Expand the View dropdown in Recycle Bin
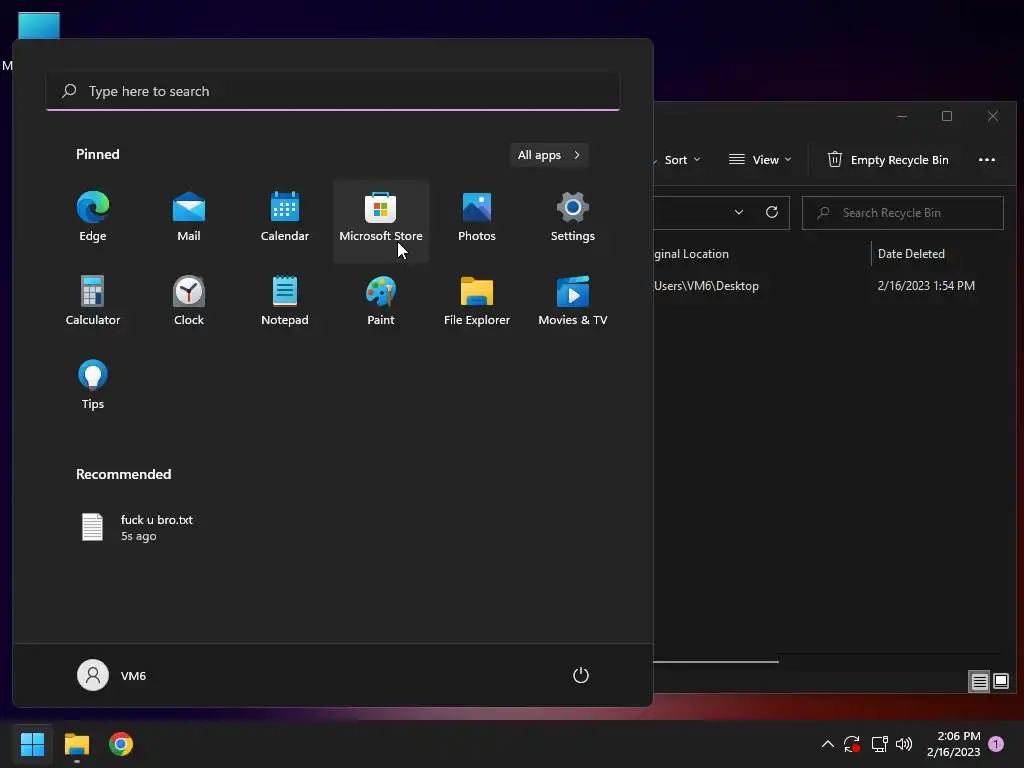Screen dimensions: 1024x768 pos(760,160)
